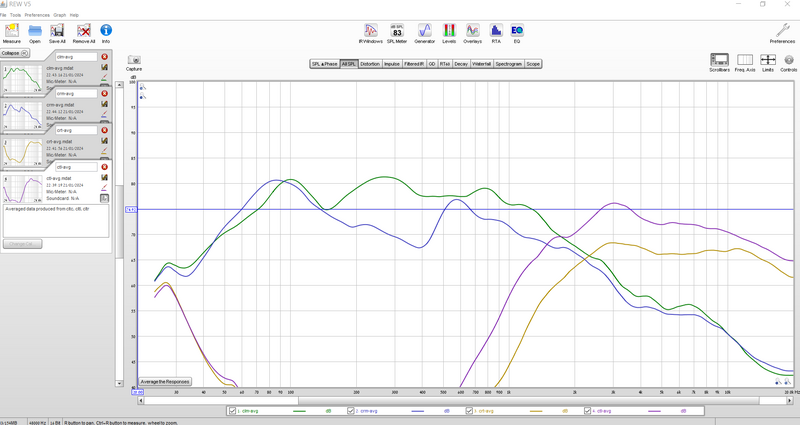Open the Spectrogram tab
Viewport: 800px width, 425px height.
coord(509,64)
